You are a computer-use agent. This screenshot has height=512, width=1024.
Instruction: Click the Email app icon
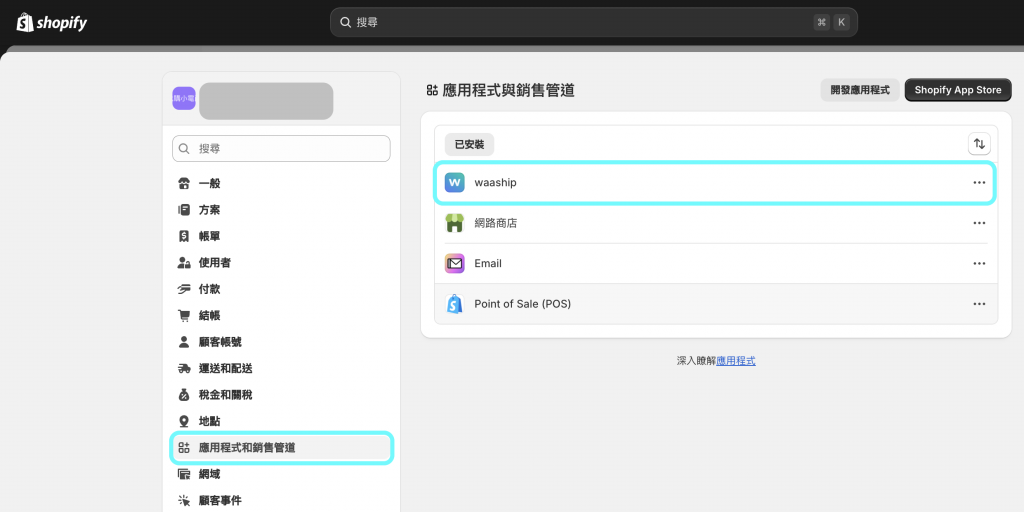(455, 263)
